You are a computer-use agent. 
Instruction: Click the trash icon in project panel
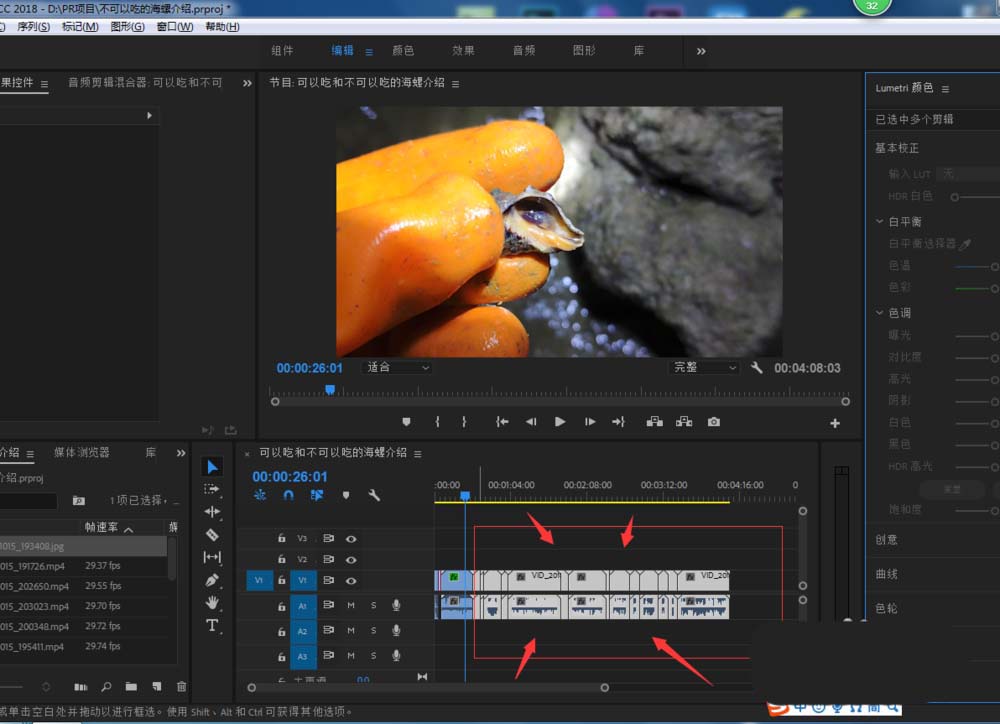(181, 687)
